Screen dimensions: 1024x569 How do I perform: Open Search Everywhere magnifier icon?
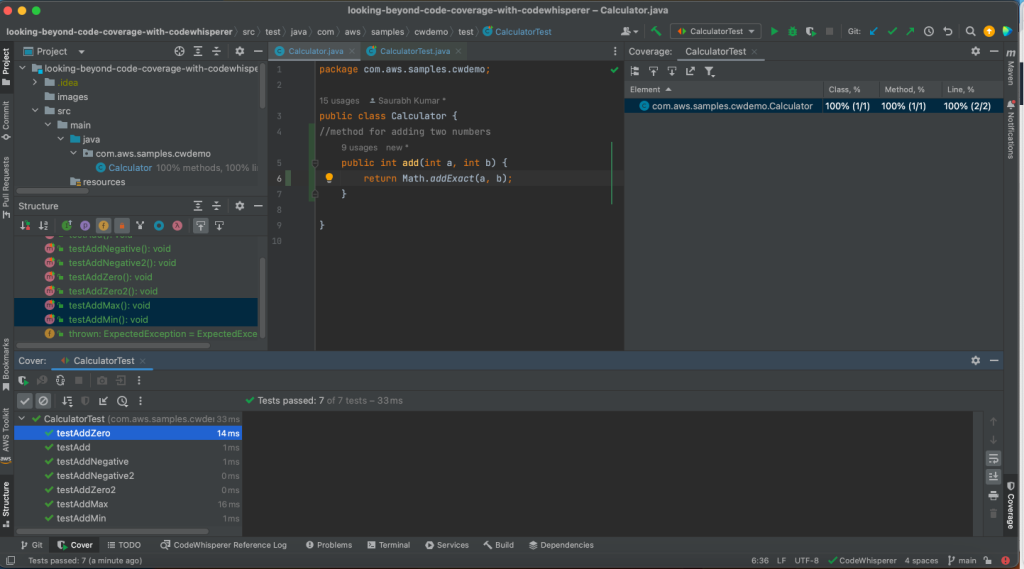[970, 31]
